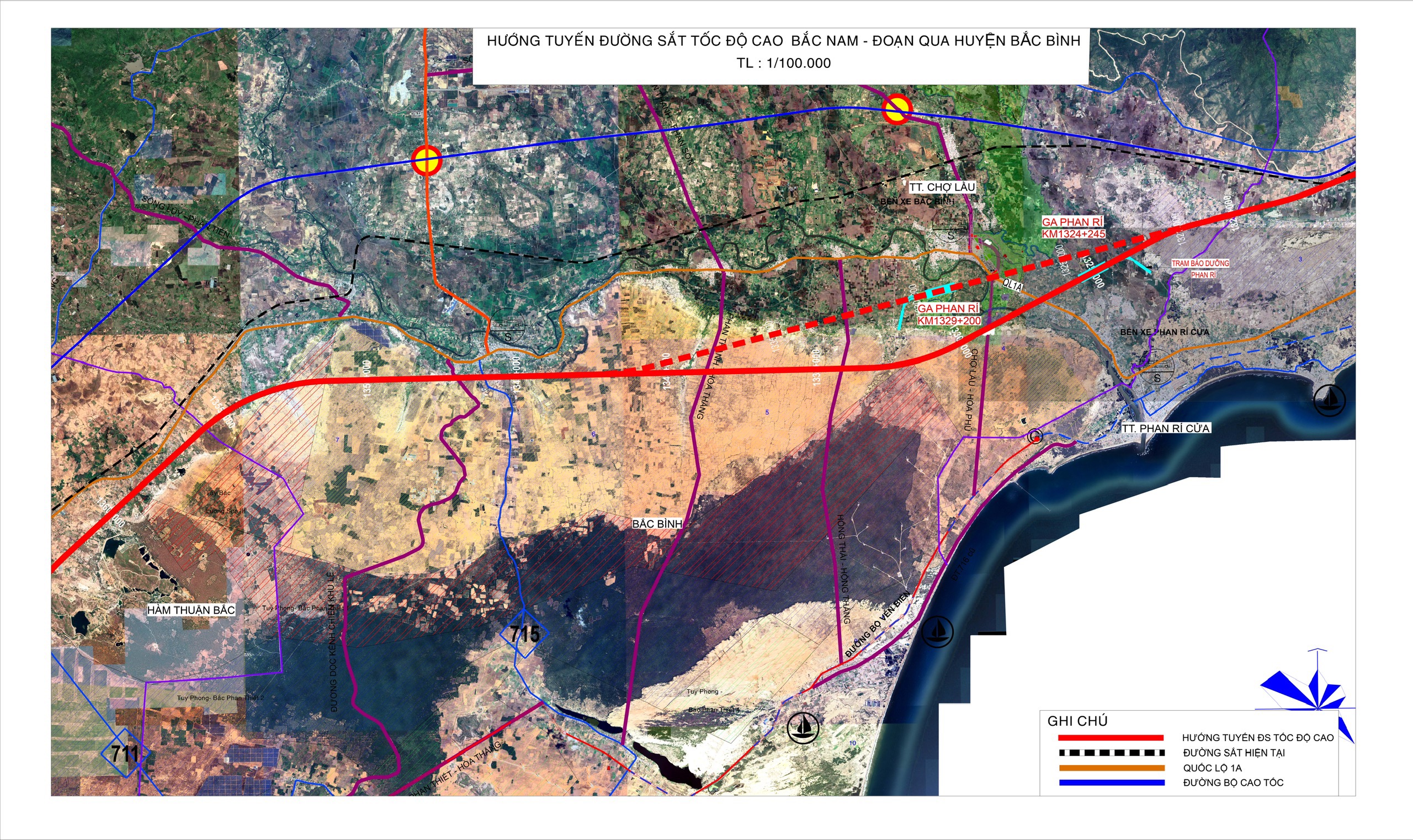This screenshot has height=840, width=1413.
Task: Click the ĐƯỜNG BỘ VEN BIỂN road label
Action: click(x=879, y=625)
